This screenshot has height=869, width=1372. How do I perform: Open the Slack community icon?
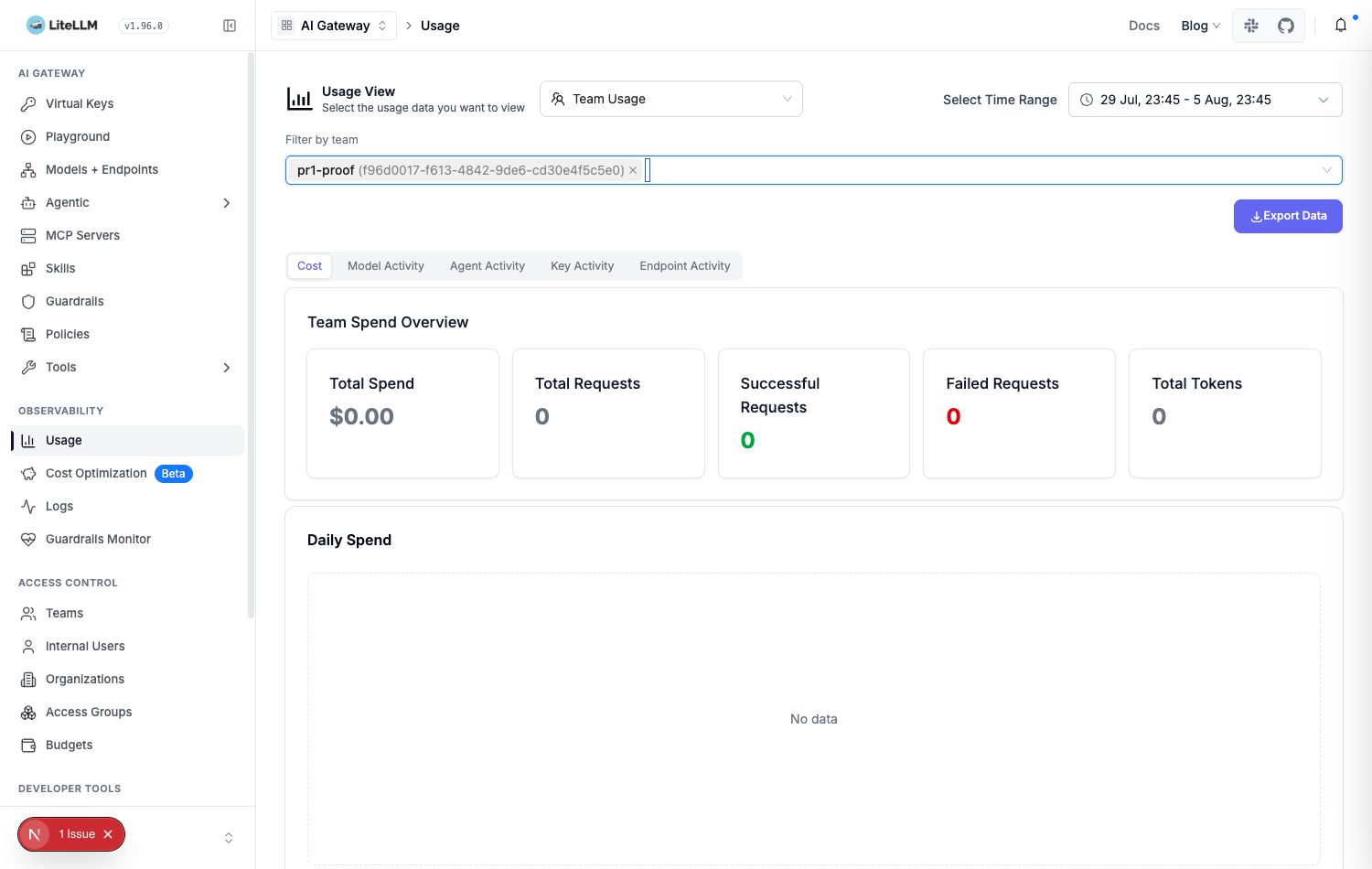(1251, 26)
